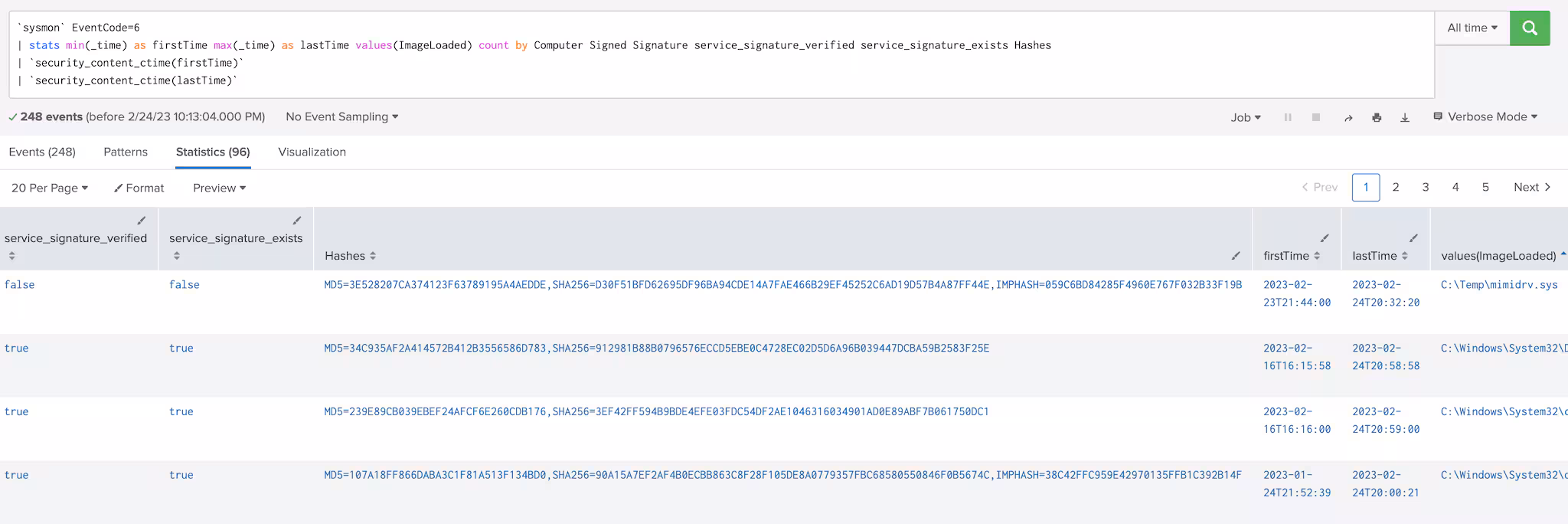Edit the Hashes column with pencil icon
Image resolution: width=1568 pixels, height=524 pixels.
pos(1235,255)
